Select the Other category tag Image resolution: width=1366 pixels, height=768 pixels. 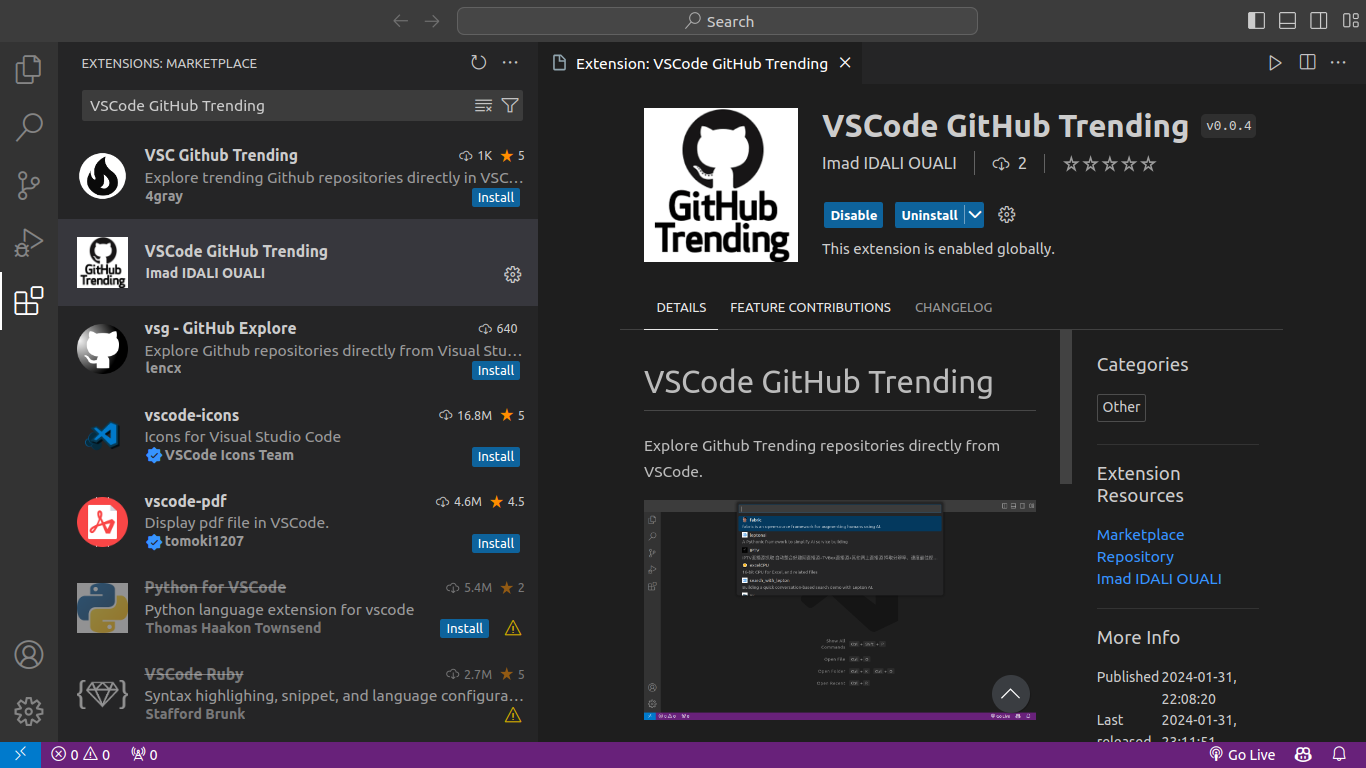point(1121,407)
